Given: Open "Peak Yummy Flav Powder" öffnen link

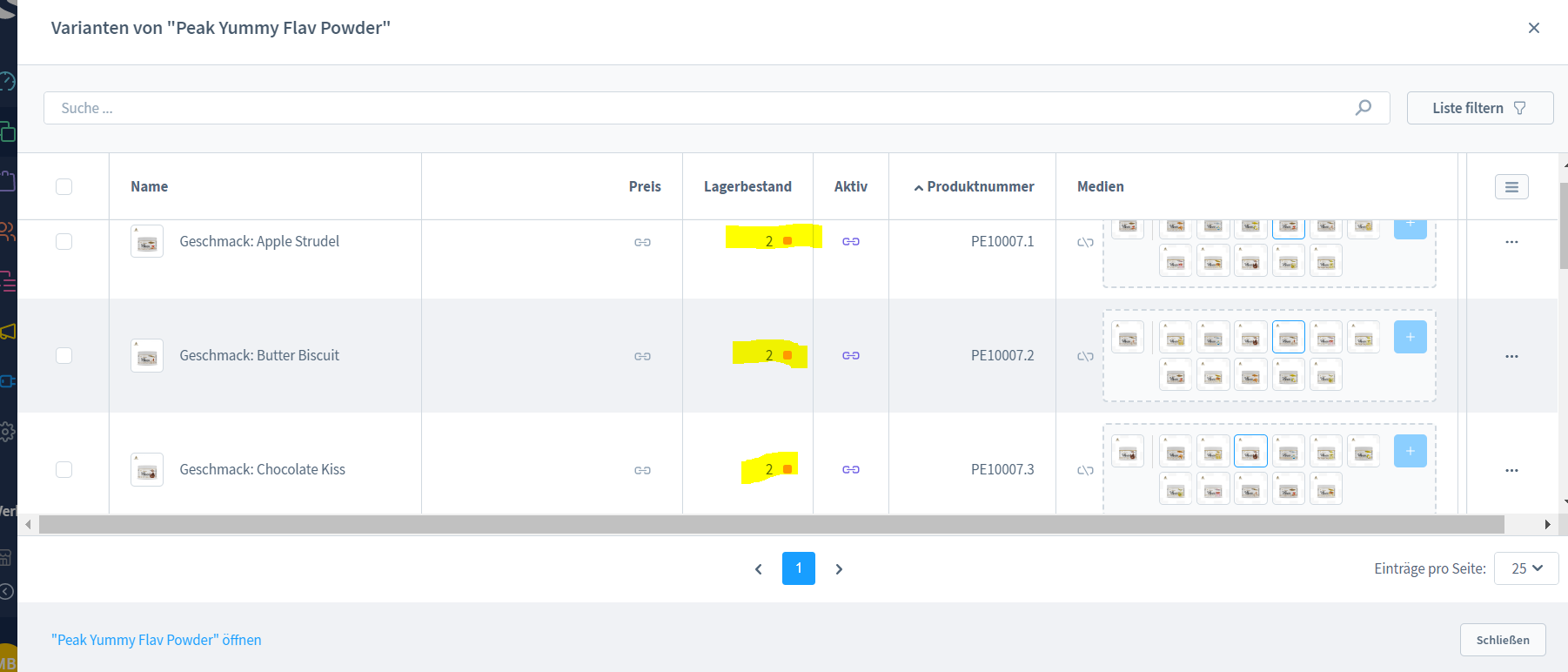Looking at the screenshot, I should tap(156, 640).
